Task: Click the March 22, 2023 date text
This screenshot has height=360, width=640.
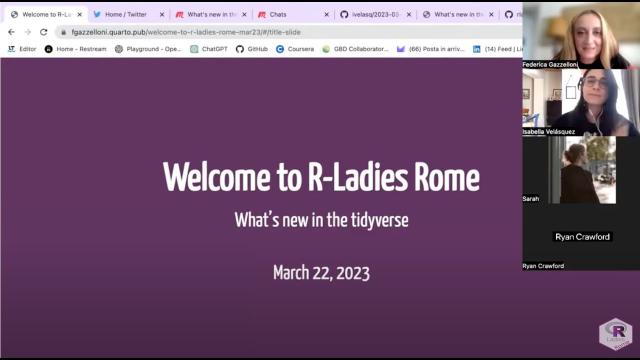Action: pos(321,273)
